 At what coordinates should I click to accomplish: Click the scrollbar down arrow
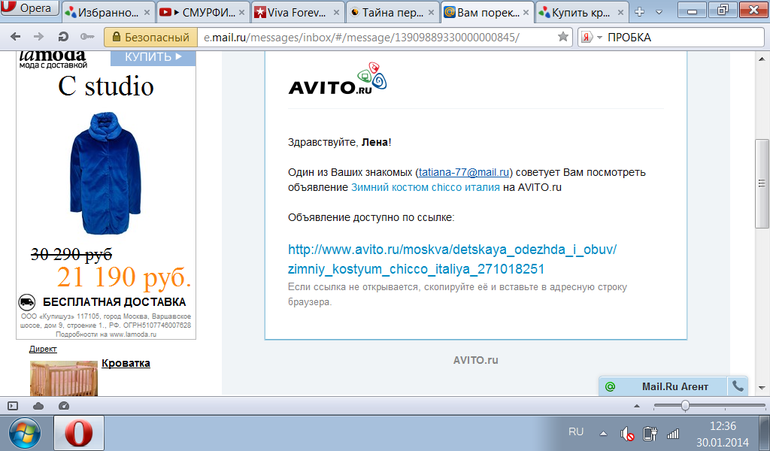coord(762,387)
